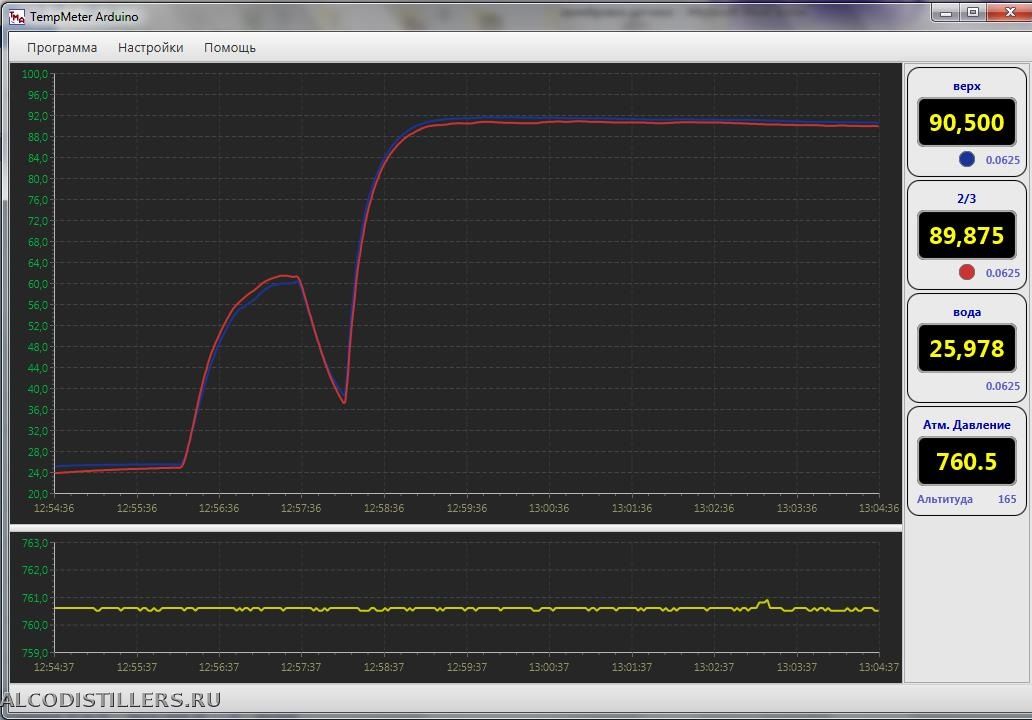Click the 12:59:36 time axis label
Screen dimensions: 1032x720
click(x=467, y=508)
